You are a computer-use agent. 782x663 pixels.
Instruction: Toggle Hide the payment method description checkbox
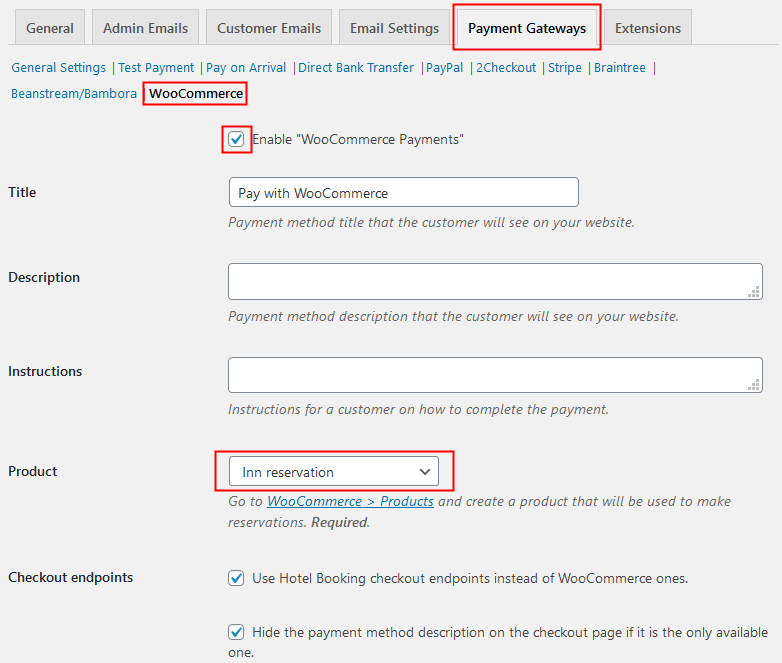pos(236,632)
